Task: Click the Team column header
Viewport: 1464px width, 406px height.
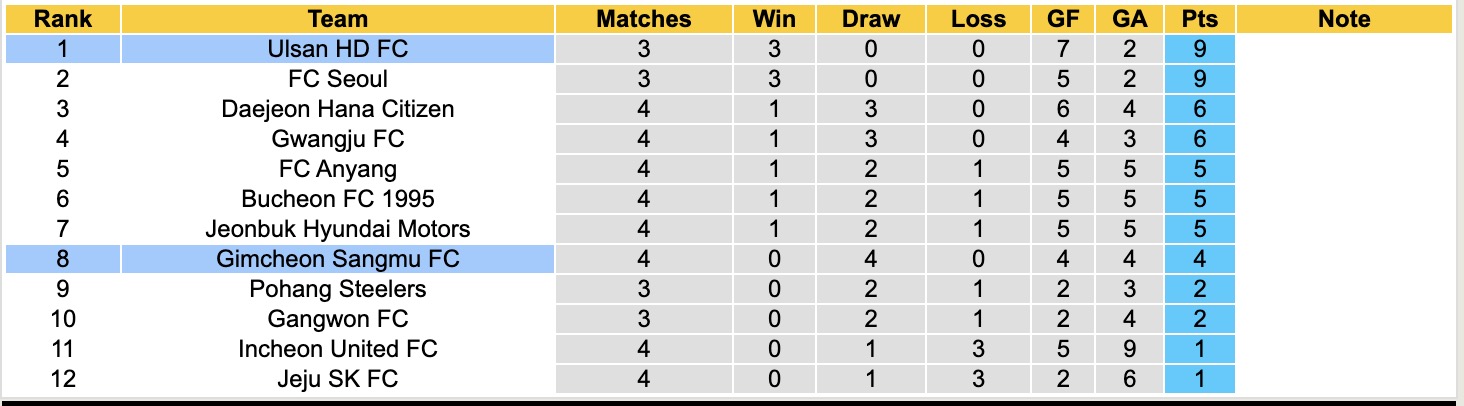Action: coord(338,19)
